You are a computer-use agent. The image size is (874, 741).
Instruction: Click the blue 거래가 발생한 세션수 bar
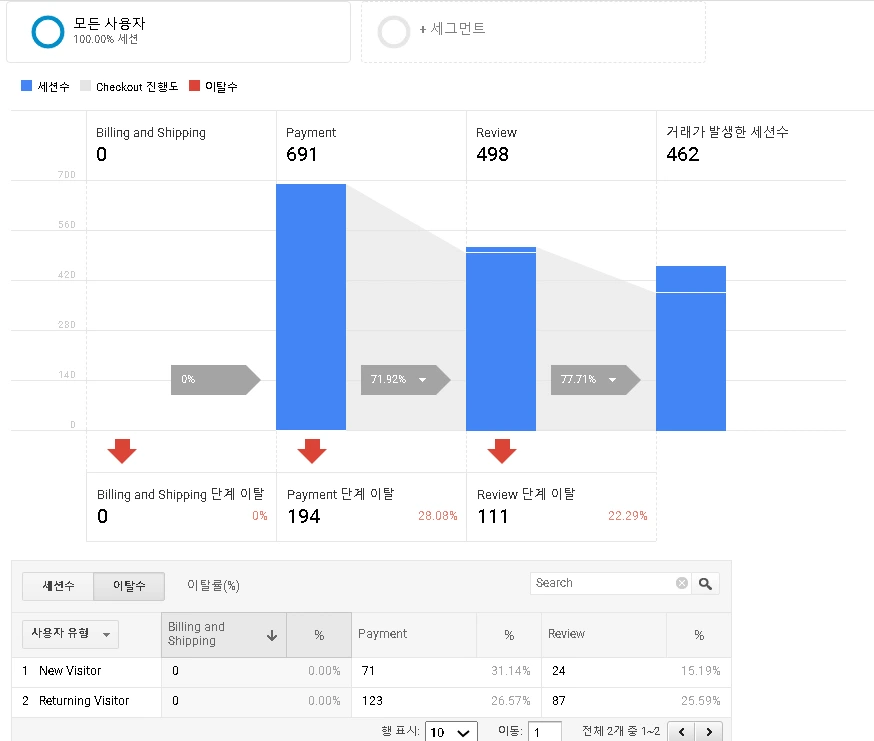(691, 348)
